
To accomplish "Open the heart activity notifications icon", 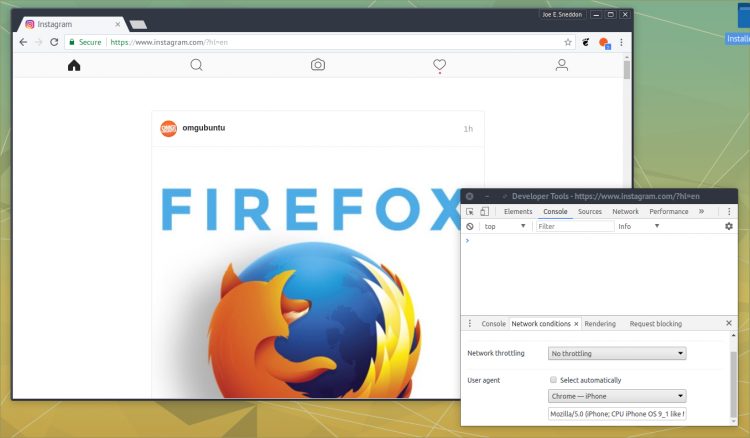I will tap(440, 65).
